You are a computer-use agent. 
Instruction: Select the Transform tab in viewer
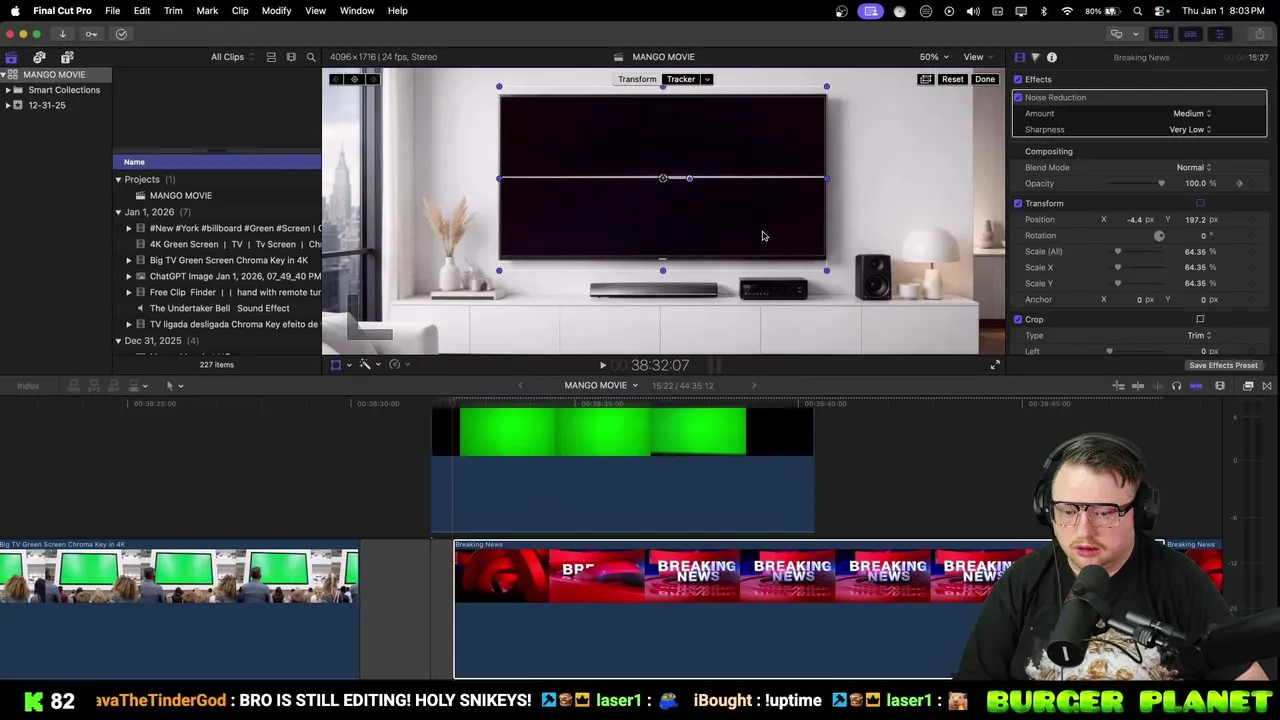[637, 79]
